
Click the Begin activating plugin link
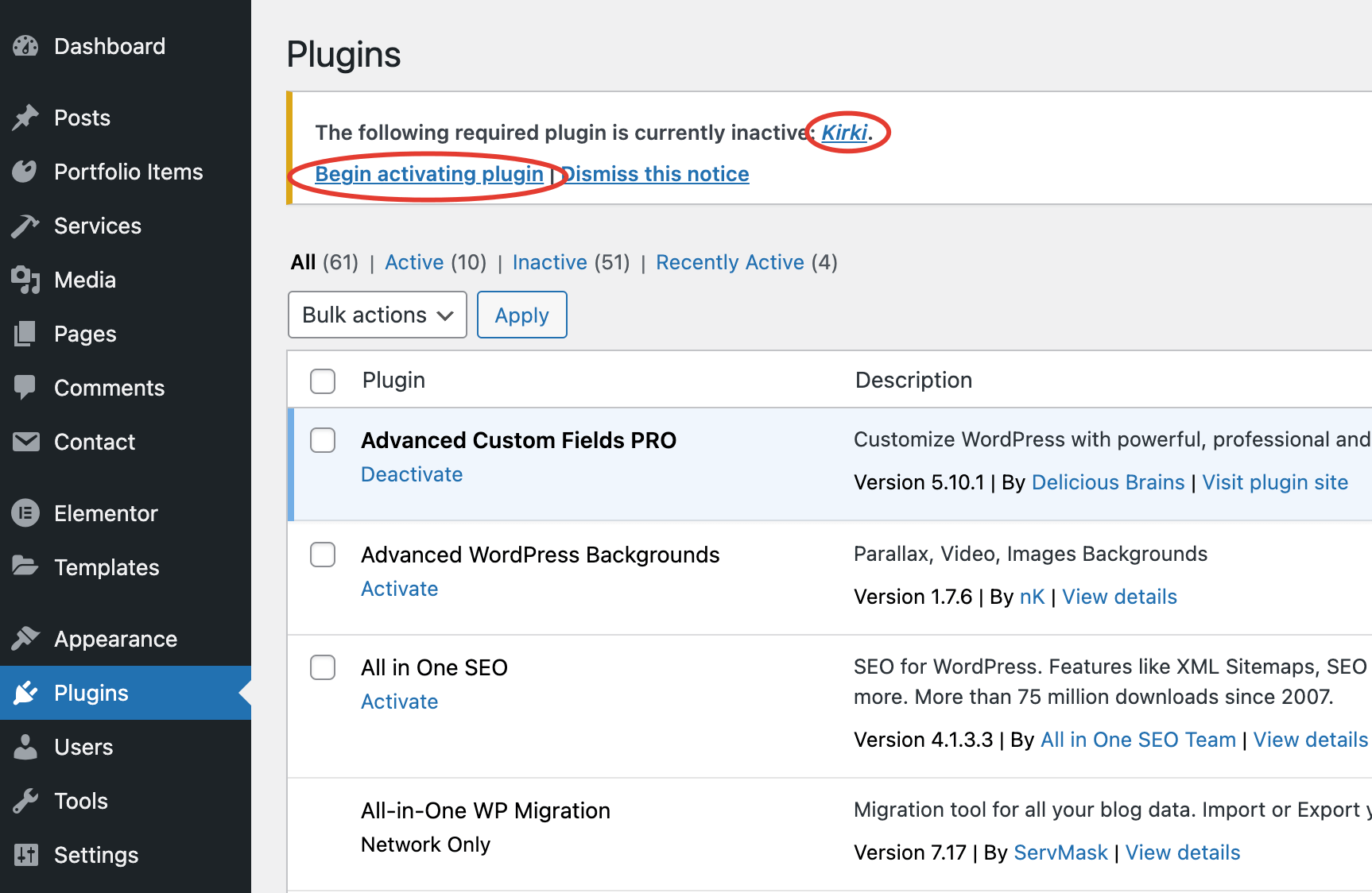pos(429,174)
